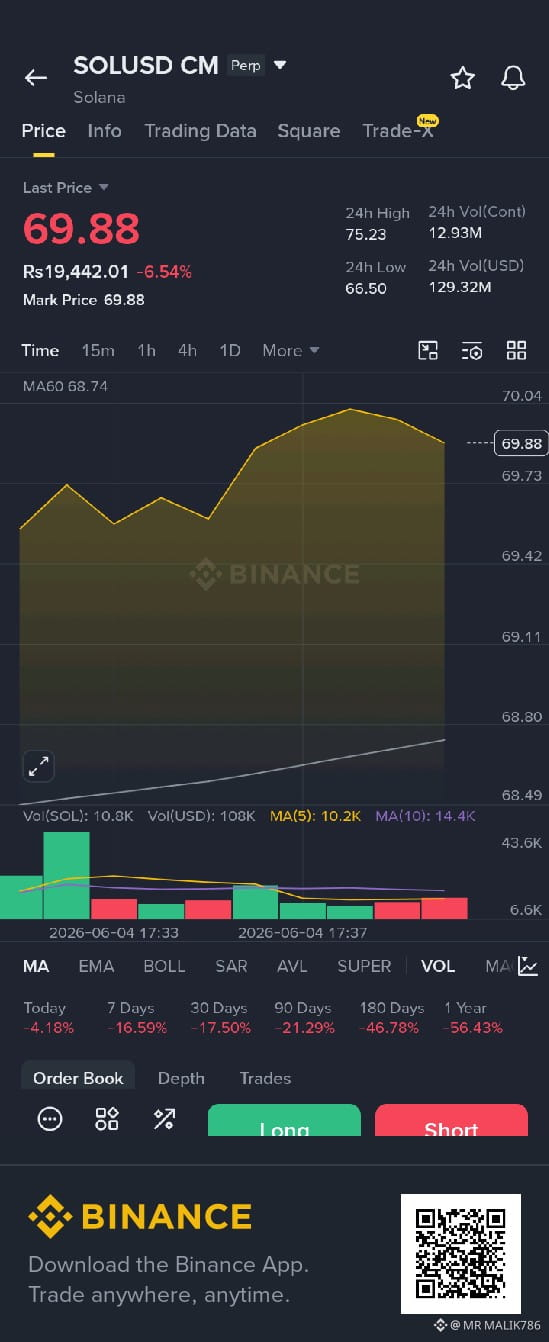The width and height of the screenshot is (549, 1342).
Task: Expand the More intervals dropdown
Action: (291, 350)
